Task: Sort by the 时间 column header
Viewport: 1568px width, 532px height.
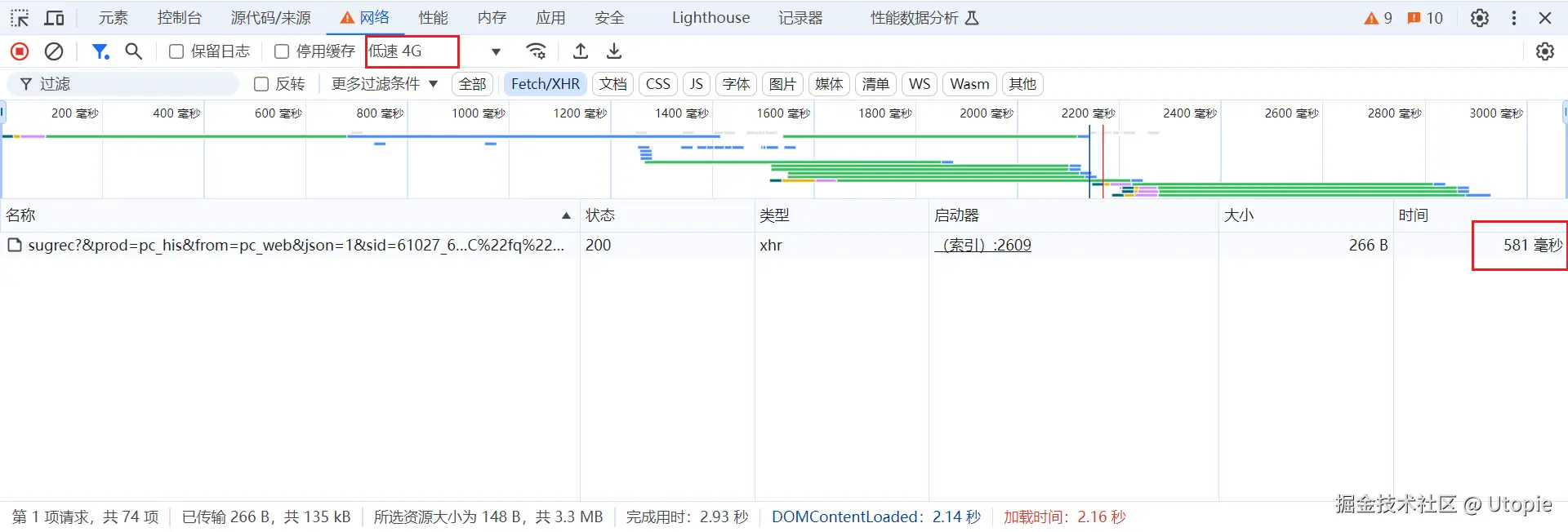Action: click(x=1480, y=215)
